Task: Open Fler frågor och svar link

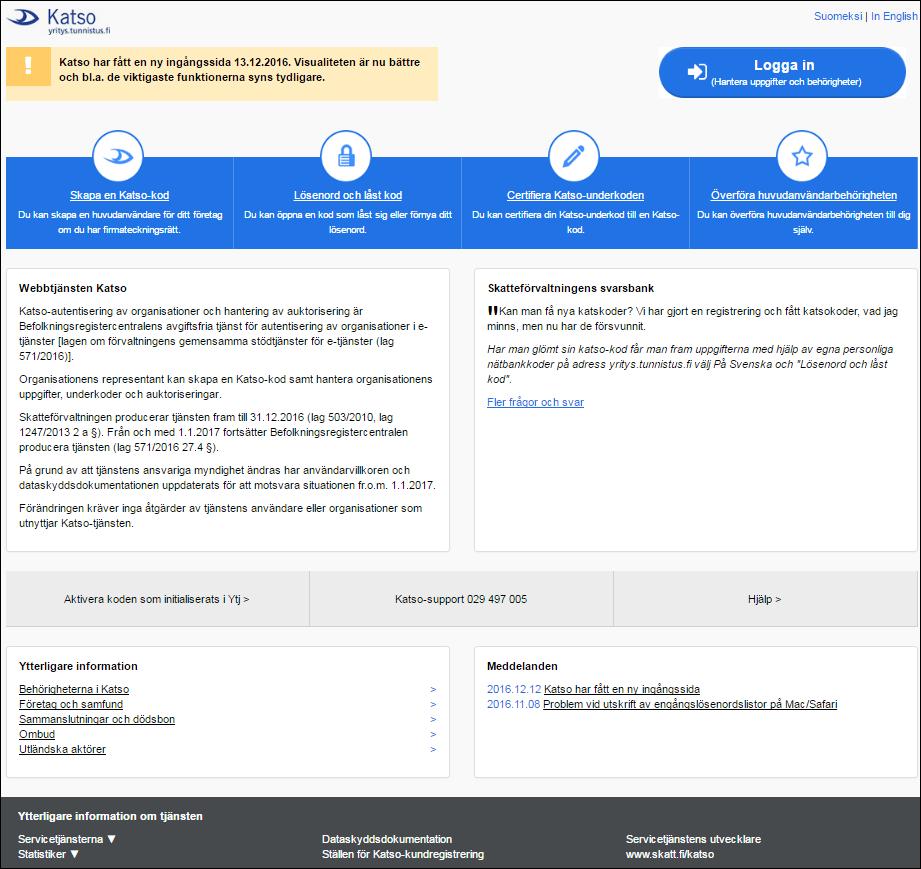Action: coord(535,402)
